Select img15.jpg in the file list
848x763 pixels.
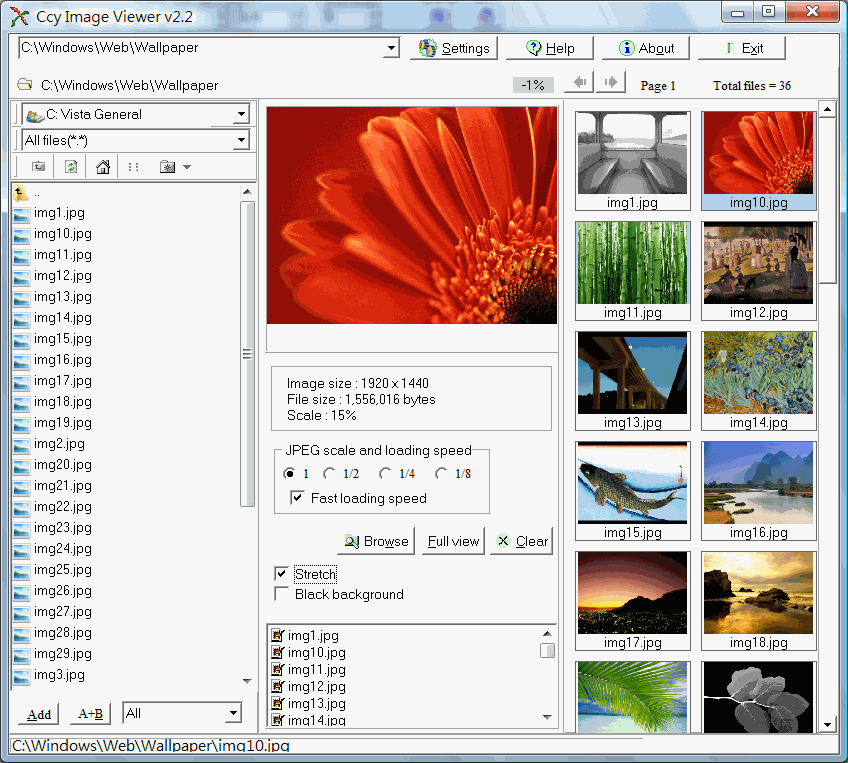click(x=62, y=339)
